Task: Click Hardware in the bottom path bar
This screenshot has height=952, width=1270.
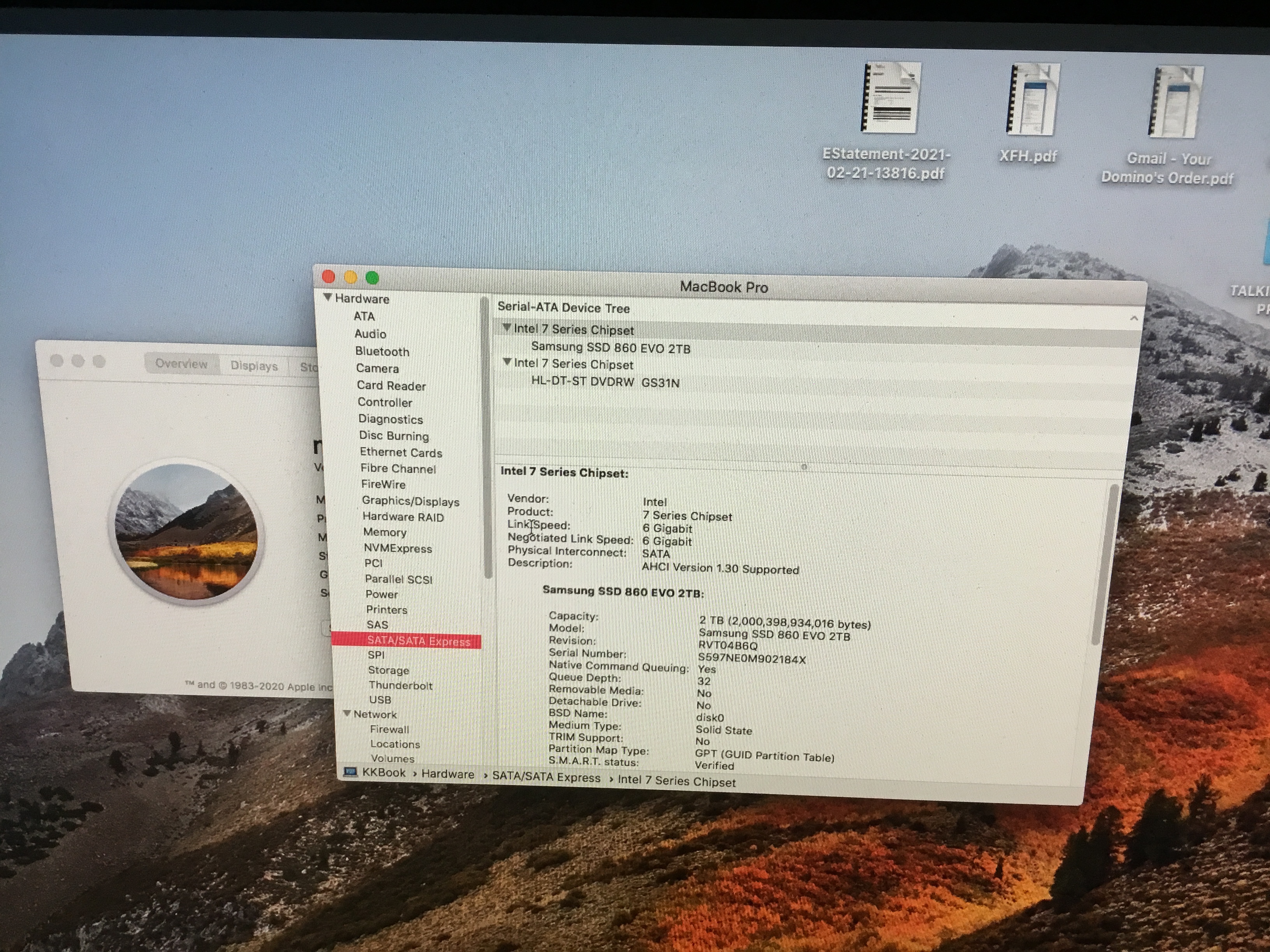Action: (447, 774)
